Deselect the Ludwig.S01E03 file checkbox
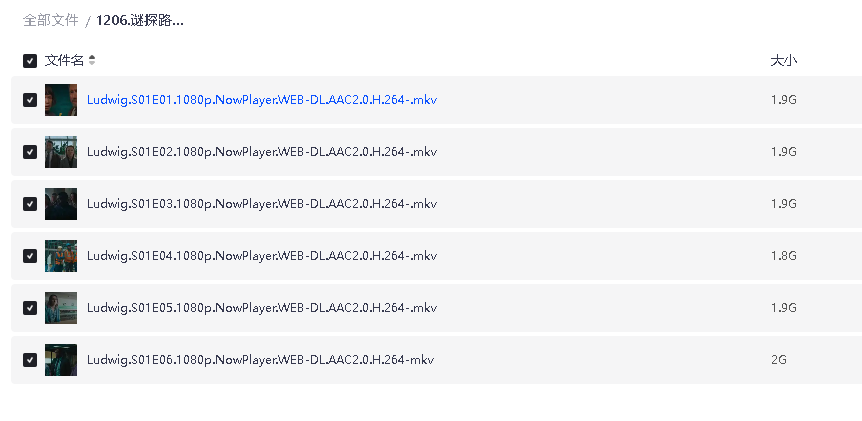This screenshot has height=421, width=862. tap(30, 204)
